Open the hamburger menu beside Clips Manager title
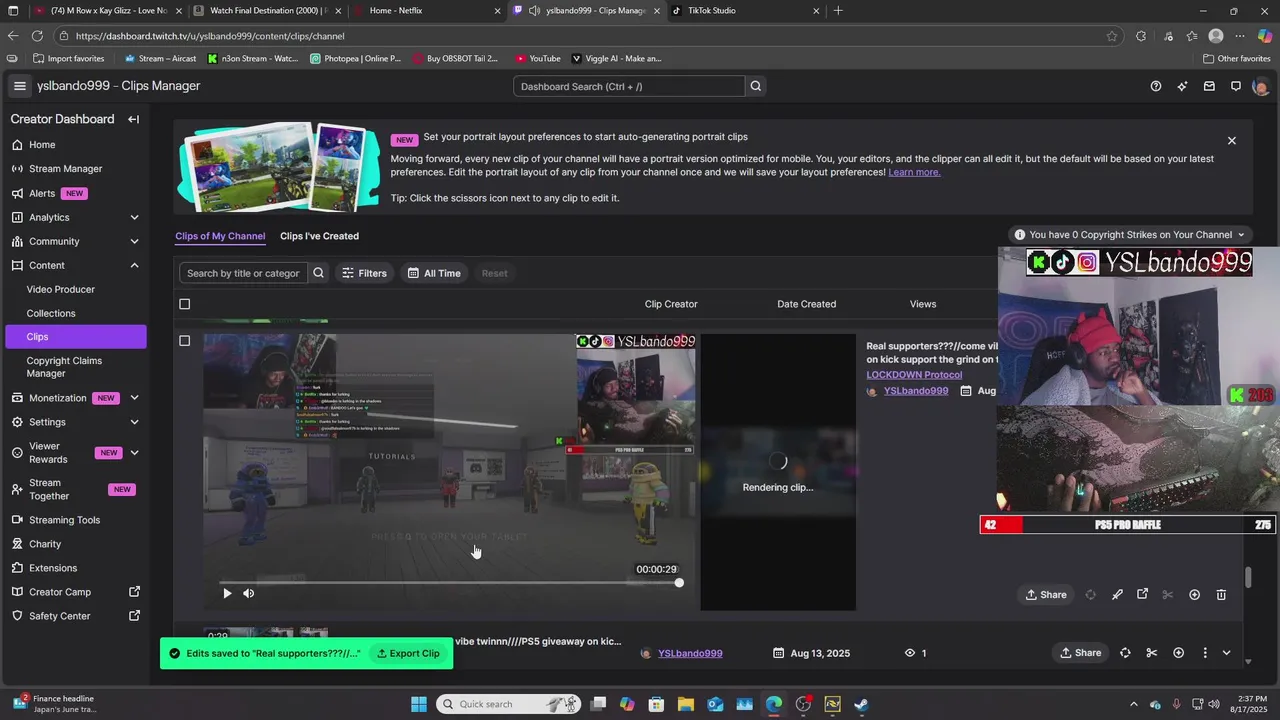 coord(19,86)
